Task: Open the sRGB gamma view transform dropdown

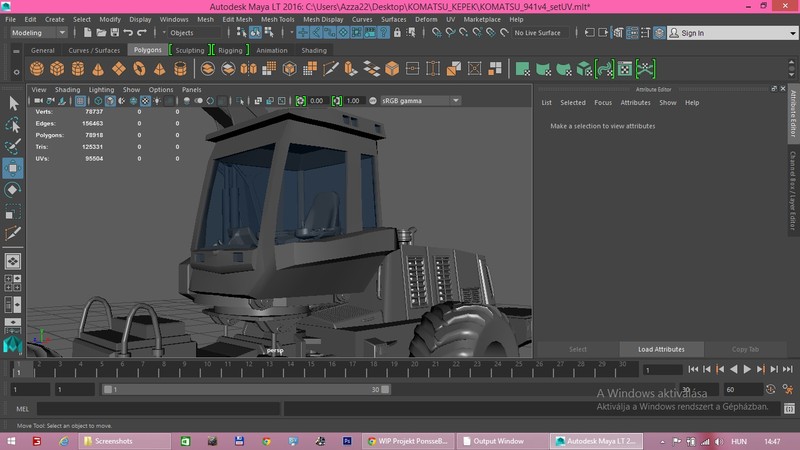Action: 420,101
